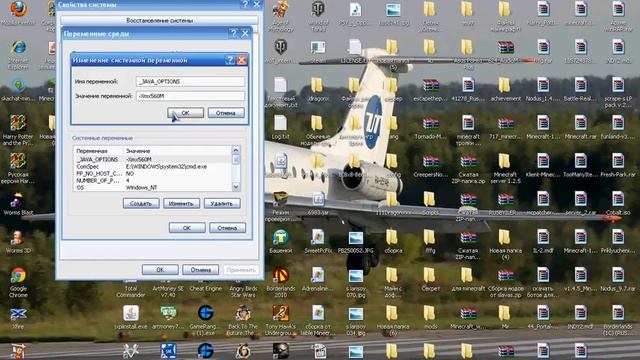Click the variable value field -Xmx560M

pos(190,96)
